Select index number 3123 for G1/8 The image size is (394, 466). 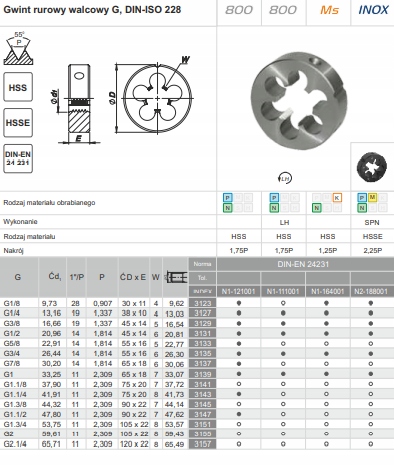point(203,303)
